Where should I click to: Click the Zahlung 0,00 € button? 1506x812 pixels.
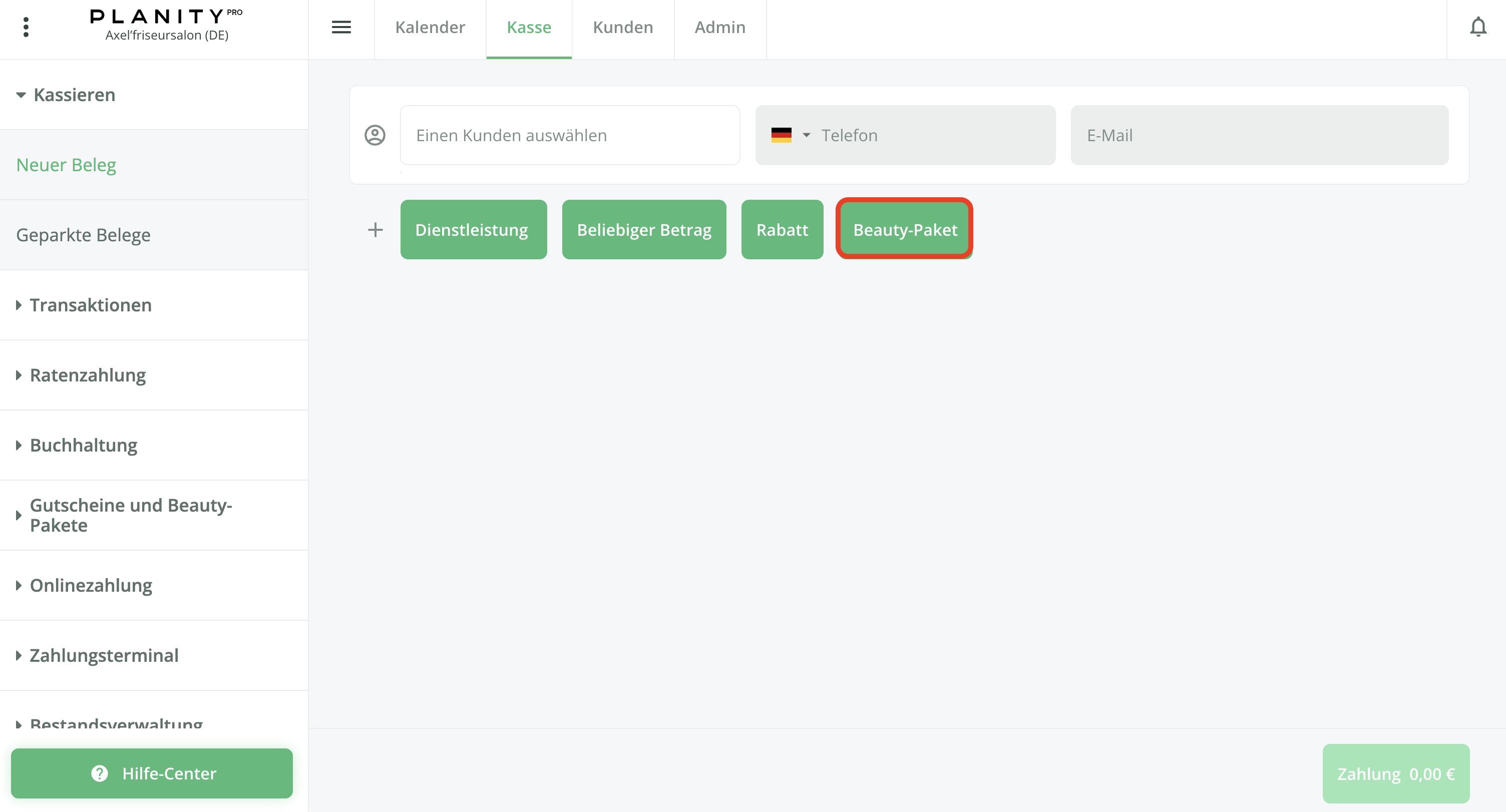point(1396,773)
